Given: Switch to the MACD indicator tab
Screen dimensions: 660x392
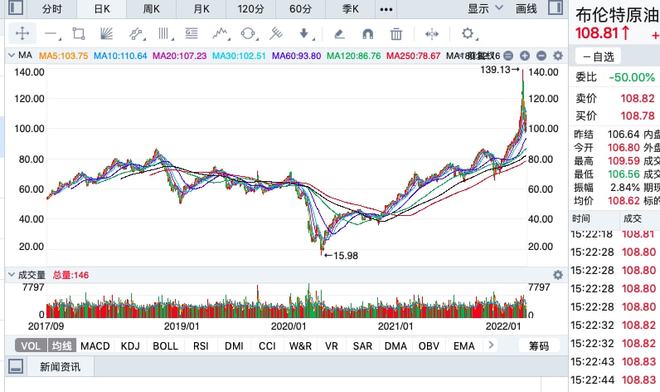Looking at the screenshot, I should [x=95, y=346].
